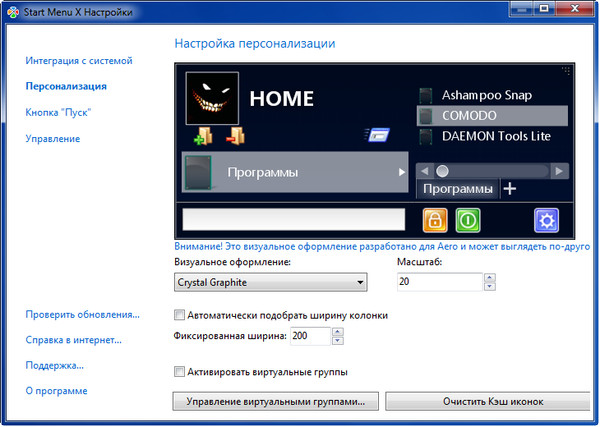Open the blue settings gear icon
The height and width of the screenshot is (427, 600).
546,220
